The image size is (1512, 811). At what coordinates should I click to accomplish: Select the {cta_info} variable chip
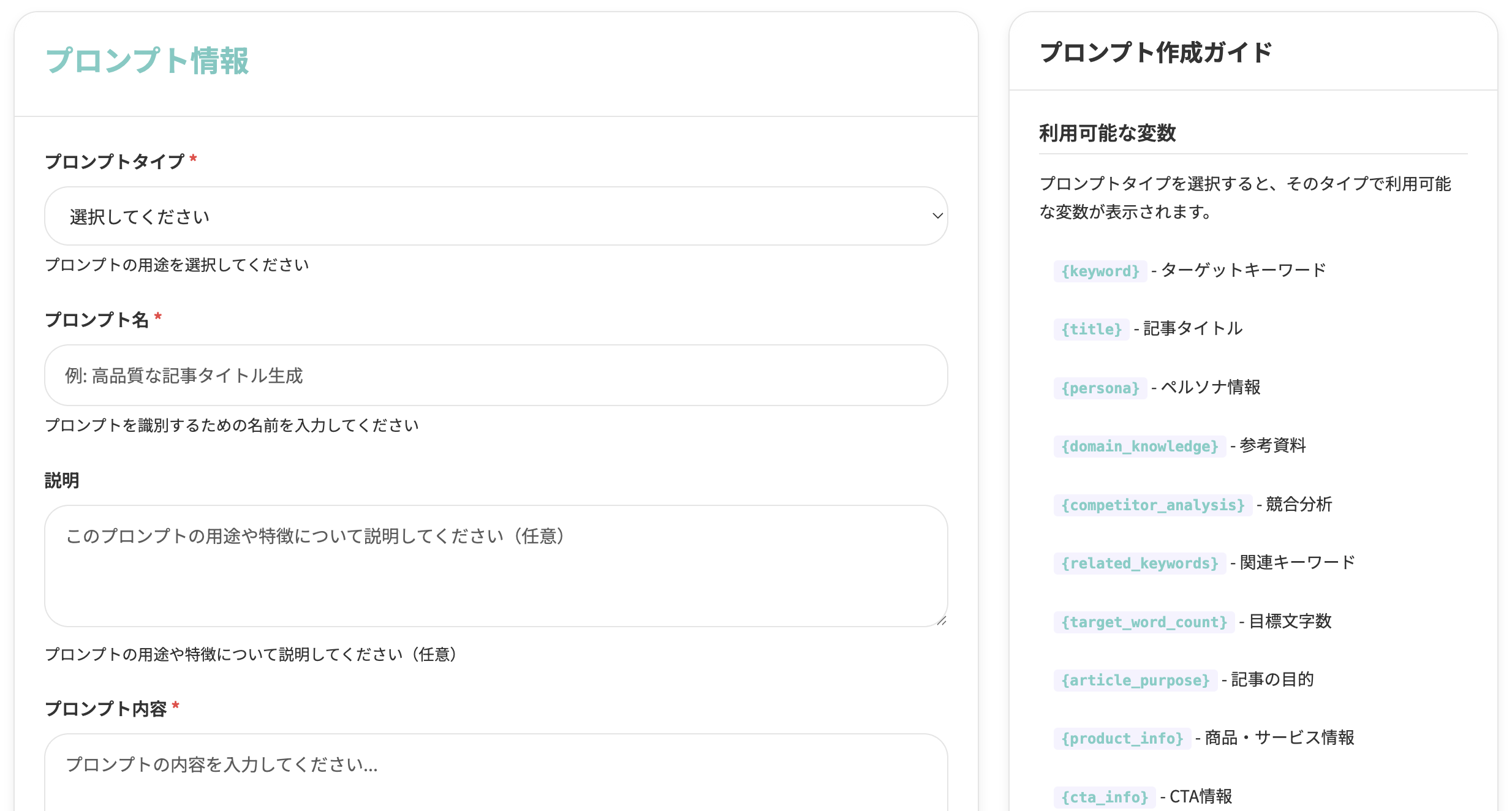(x=1105, y=797)
